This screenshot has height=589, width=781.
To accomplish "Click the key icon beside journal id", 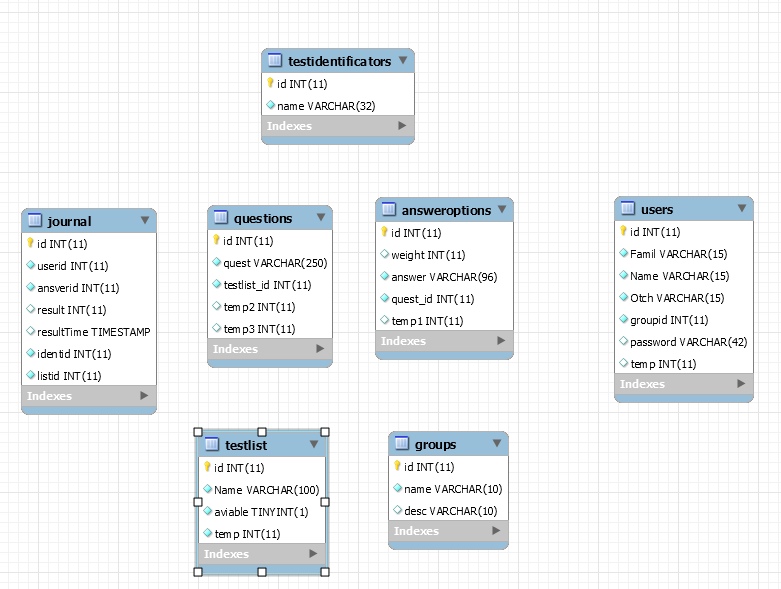I will point(30,243).
